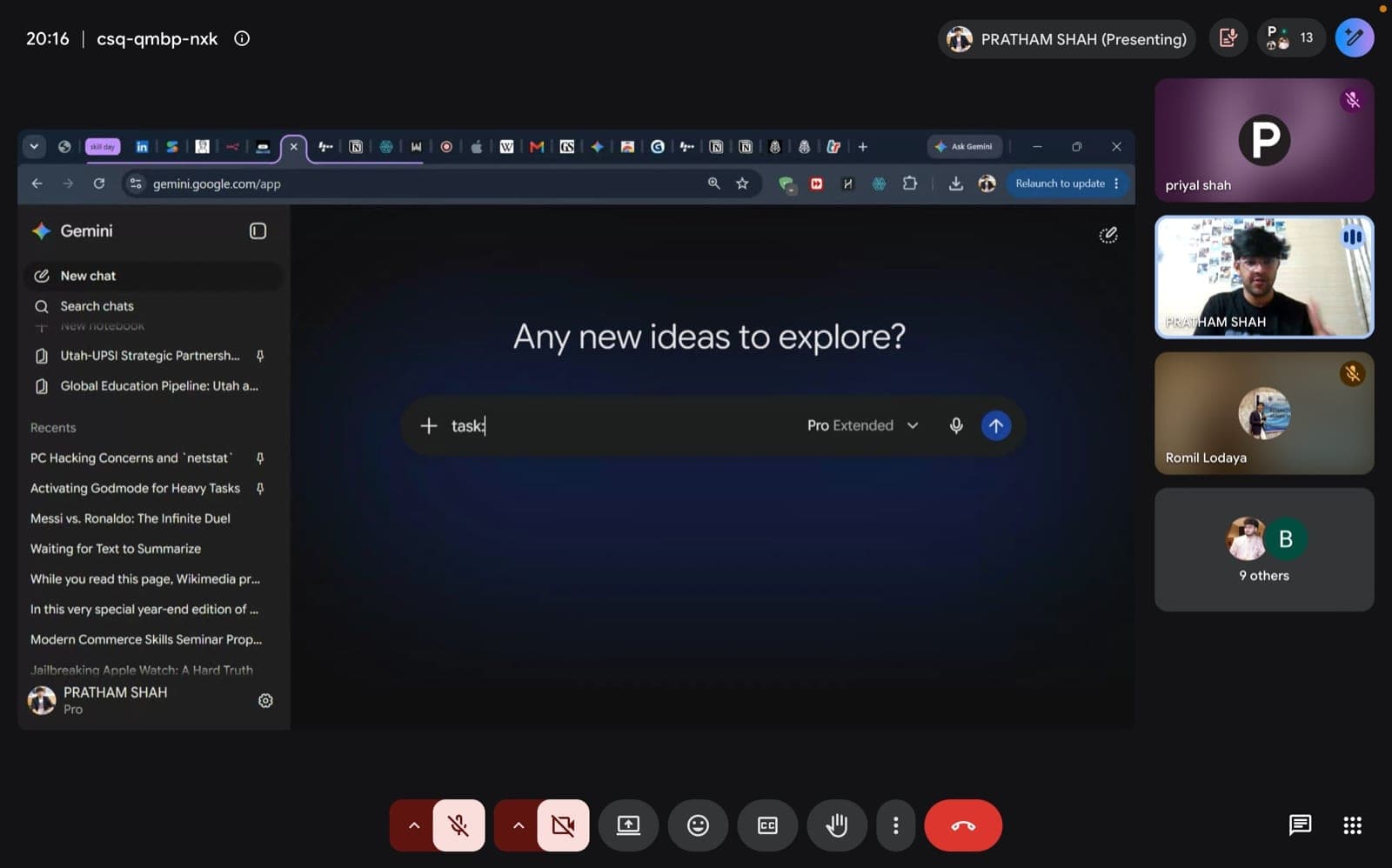Open the 9 others participants tile
The height and width of the screenshot is (868, 1392).
(1264, 550)
